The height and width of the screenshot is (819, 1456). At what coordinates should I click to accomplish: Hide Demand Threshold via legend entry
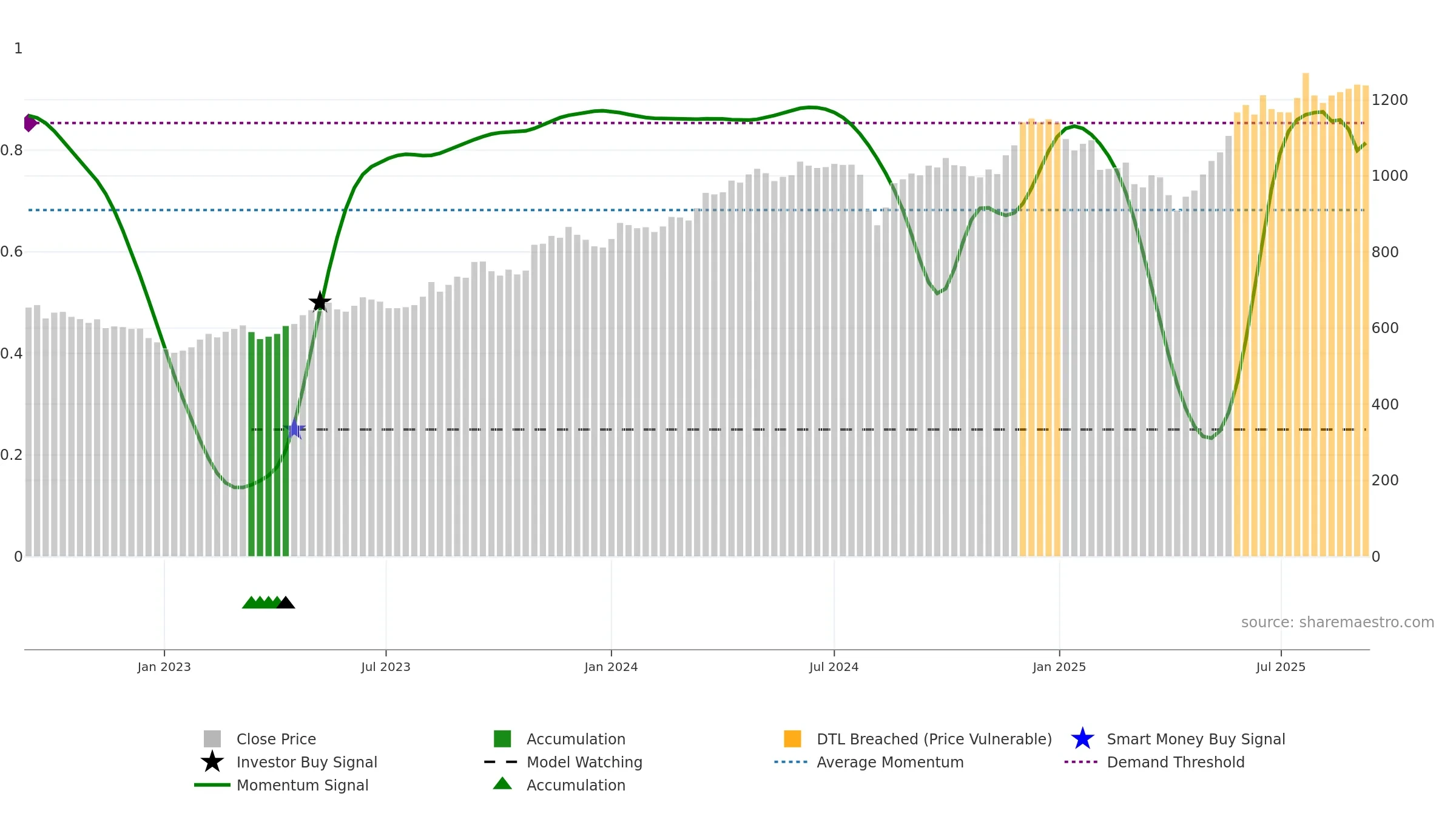1175,762
